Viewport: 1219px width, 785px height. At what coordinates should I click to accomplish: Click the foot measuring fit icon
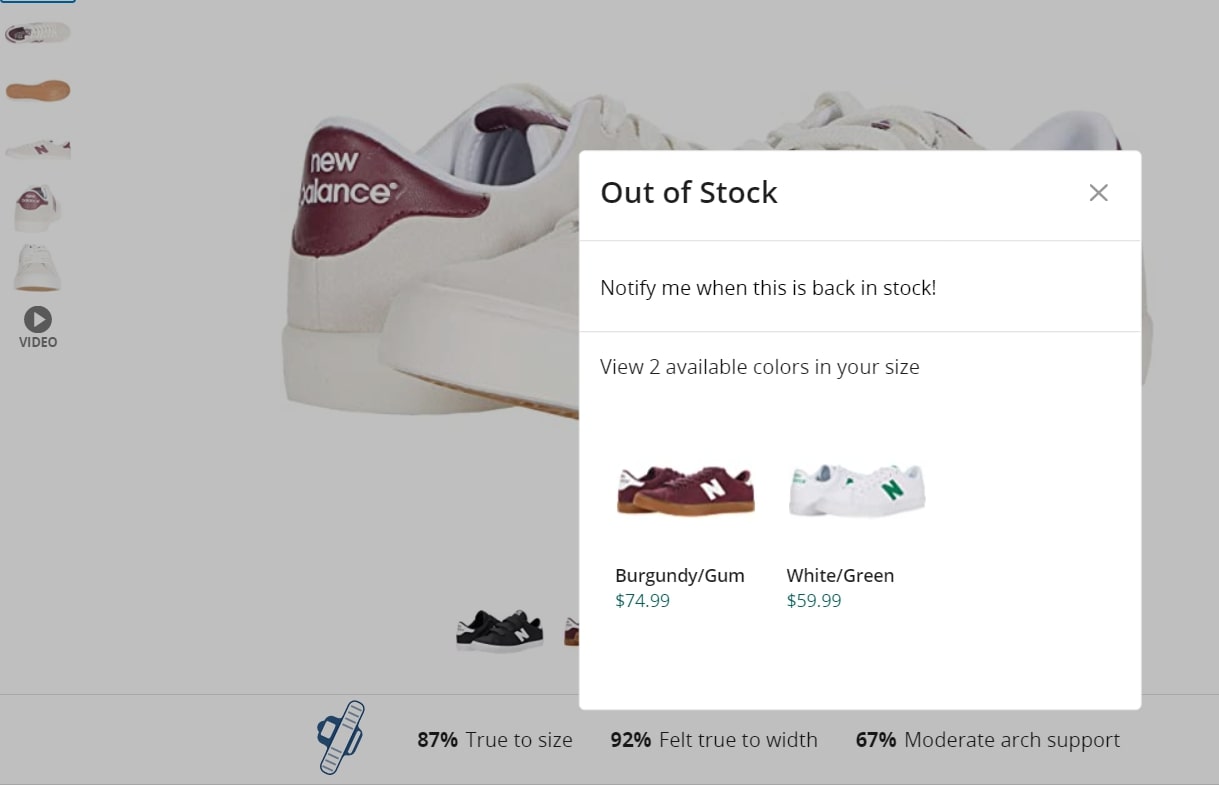tap(341, 738)
